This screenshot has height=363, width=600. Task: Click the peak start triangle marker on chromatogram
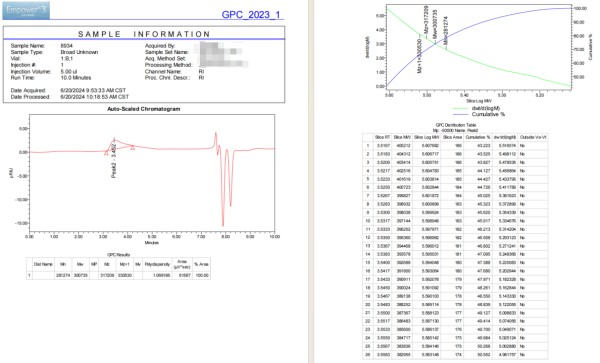[106, 153]
